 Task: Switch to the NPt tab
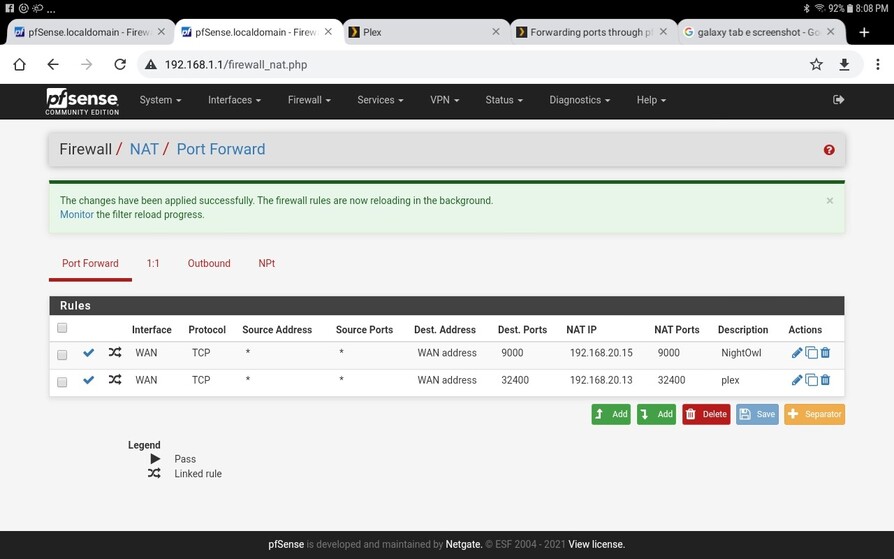(266, 264)
